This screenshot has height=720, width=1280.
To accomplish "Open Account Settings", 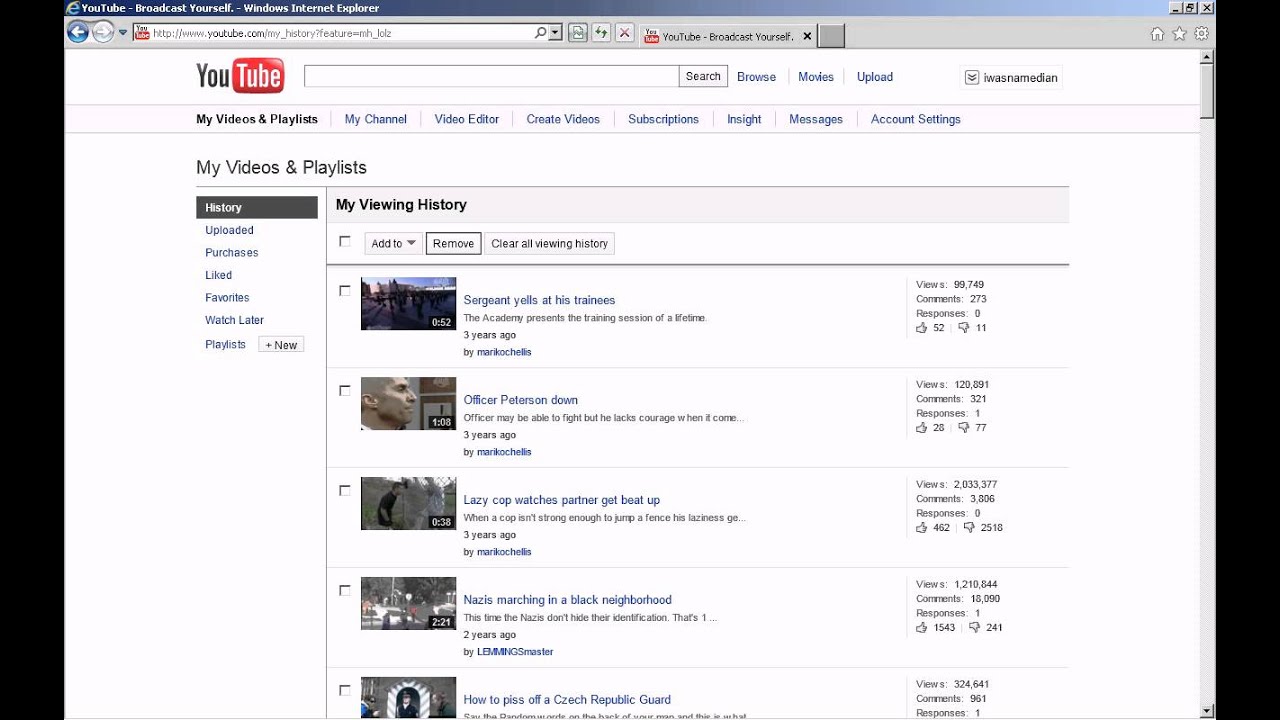I will coord(916,119).
